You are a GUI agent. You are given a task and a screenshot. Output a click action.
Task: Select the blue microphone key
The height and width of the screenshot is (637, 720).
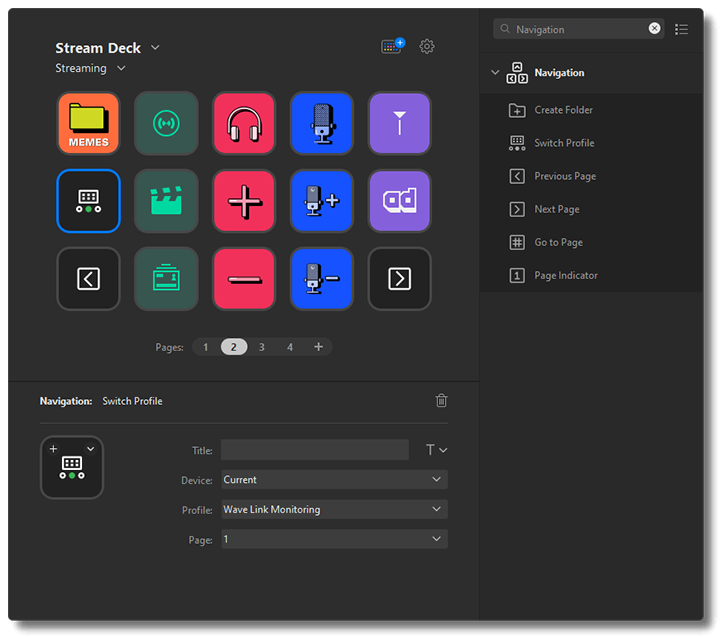[x=322, y=123]
